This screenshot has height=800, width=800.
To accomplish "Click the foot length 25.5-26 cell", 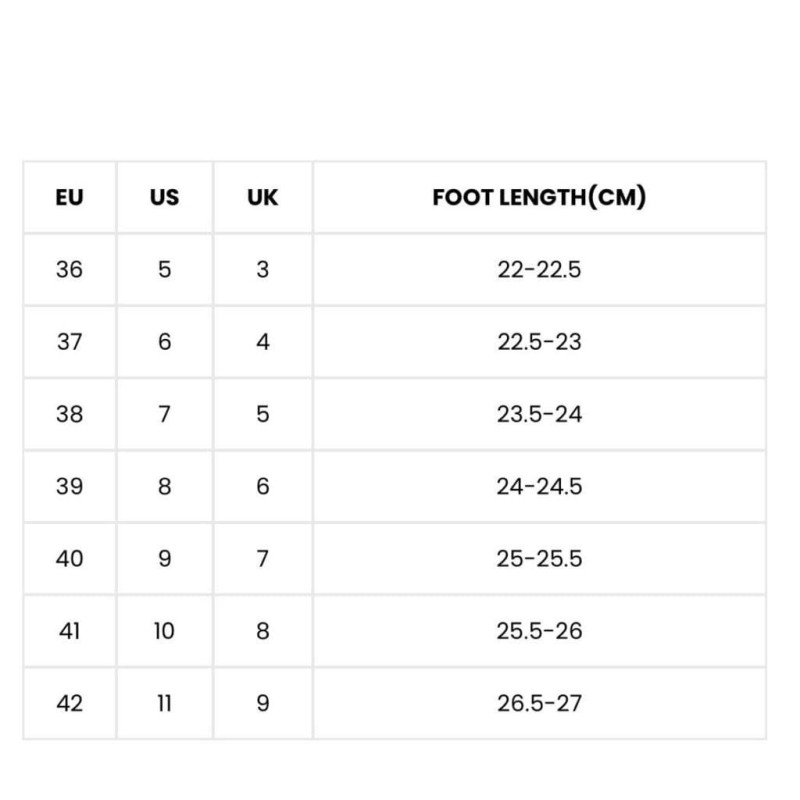I will point(540,632).
